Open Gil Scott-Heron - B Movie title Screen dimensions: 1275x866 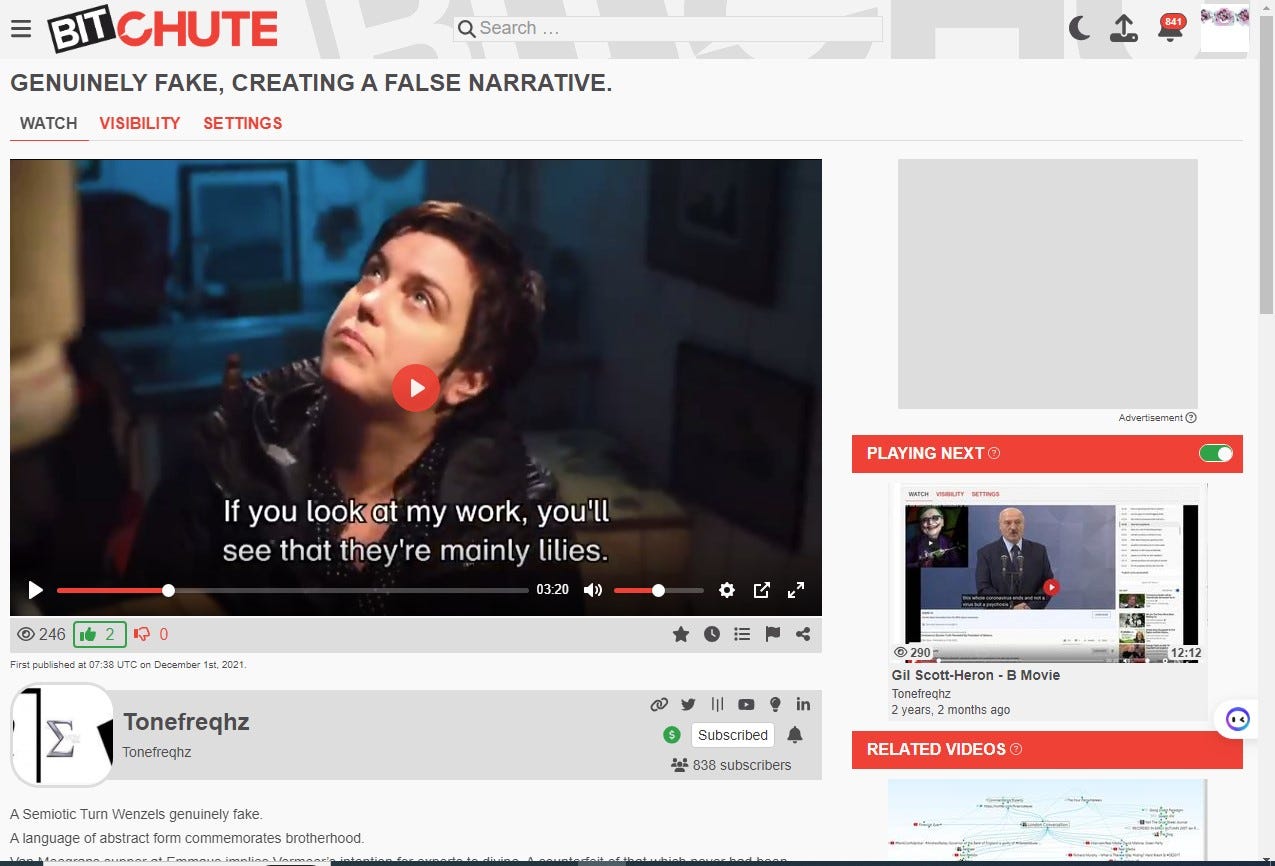(x=976, y=675)
